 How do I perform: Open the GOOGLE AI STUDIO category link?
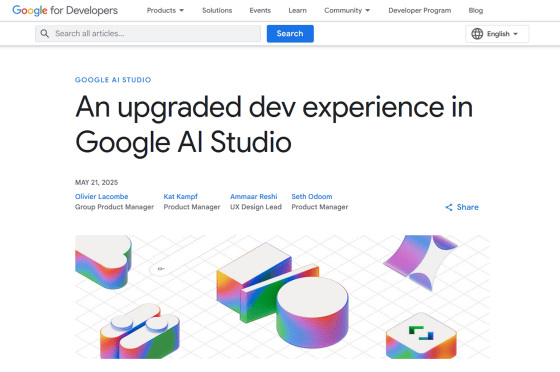tap(113, 80)
